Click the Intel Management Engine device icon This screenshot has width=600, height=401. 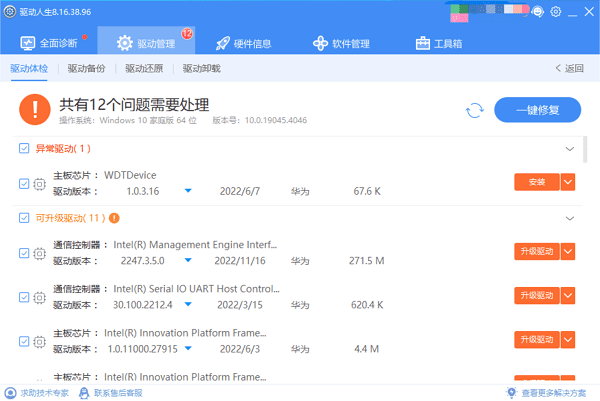click(40, 253)
